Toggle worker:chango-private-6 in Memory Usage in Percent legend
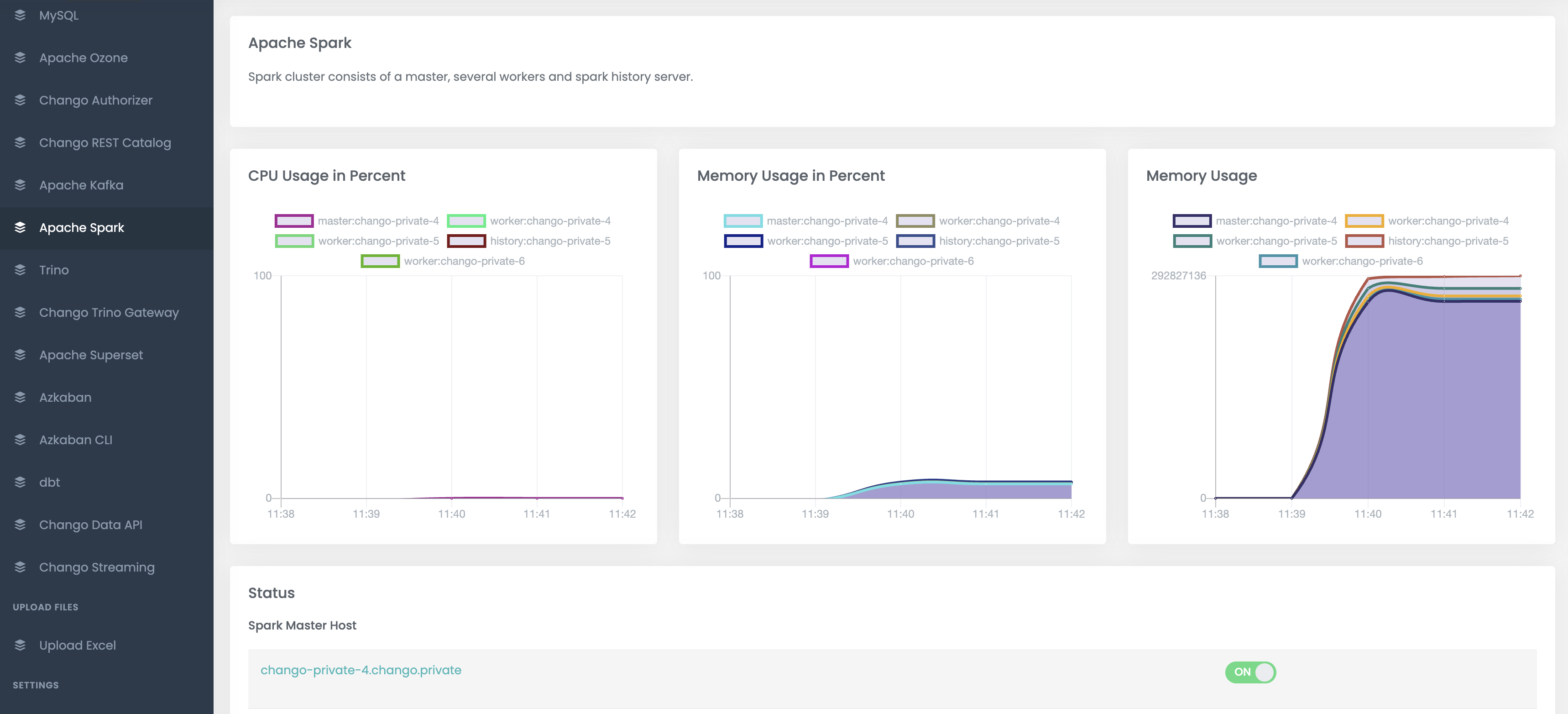Image resolution: width=1568 pixels, height=714 pixels. coord(892,261)
